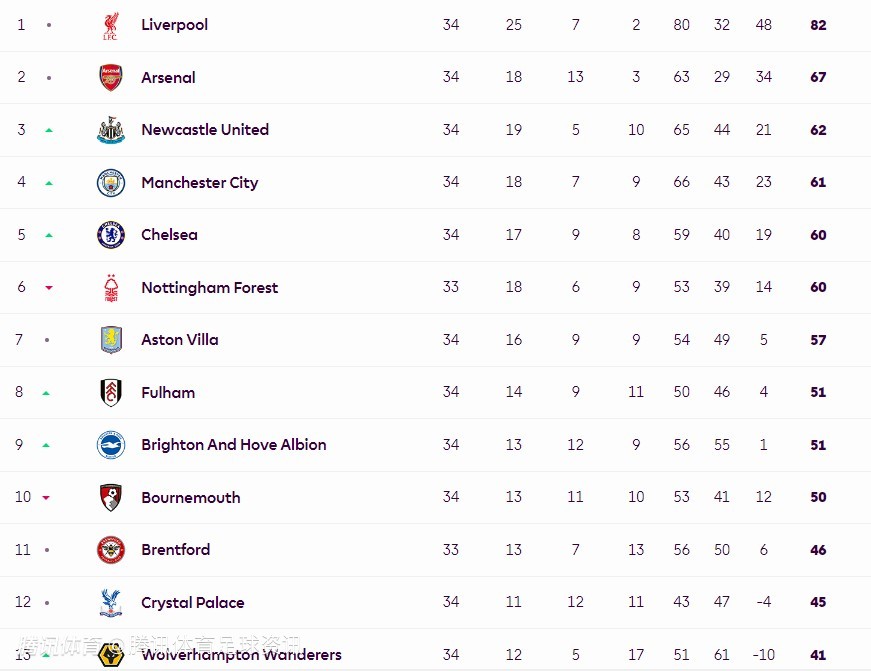Screen dimensions: 871x671
Task: Click the Brentford bee badge
Action: click(x=110, y=550)
